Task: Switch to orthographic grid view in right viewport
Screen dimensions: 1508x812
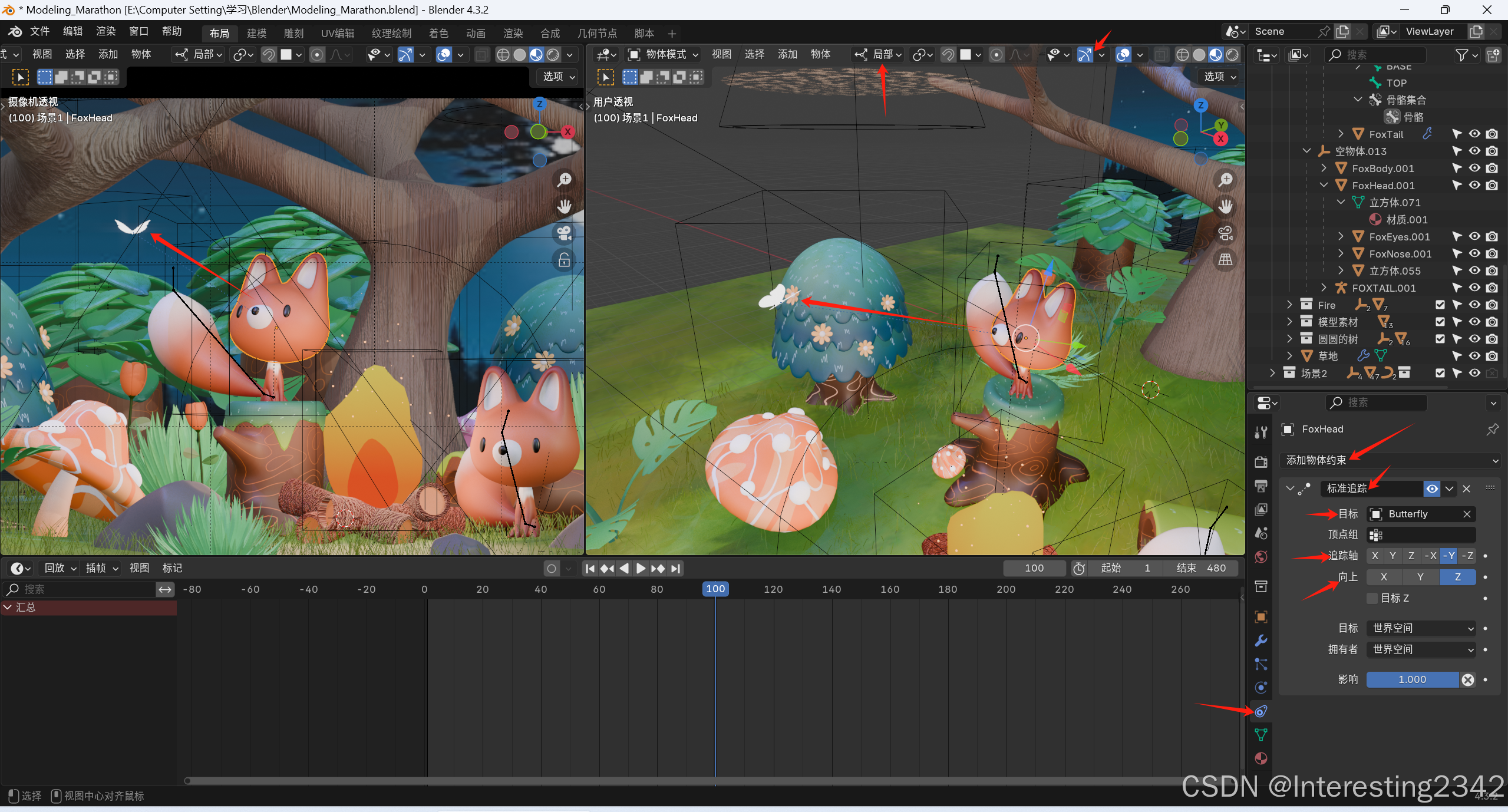Action: (x=1226, y=260)
